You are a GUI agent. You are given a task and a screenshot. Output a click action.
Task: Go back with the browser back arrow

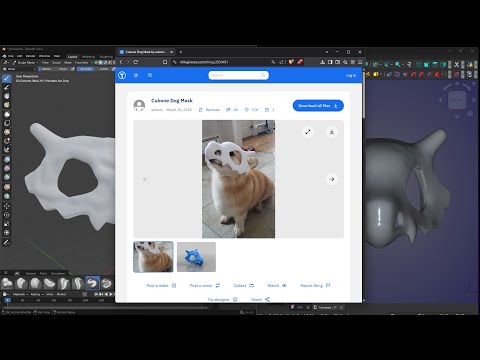121,62
